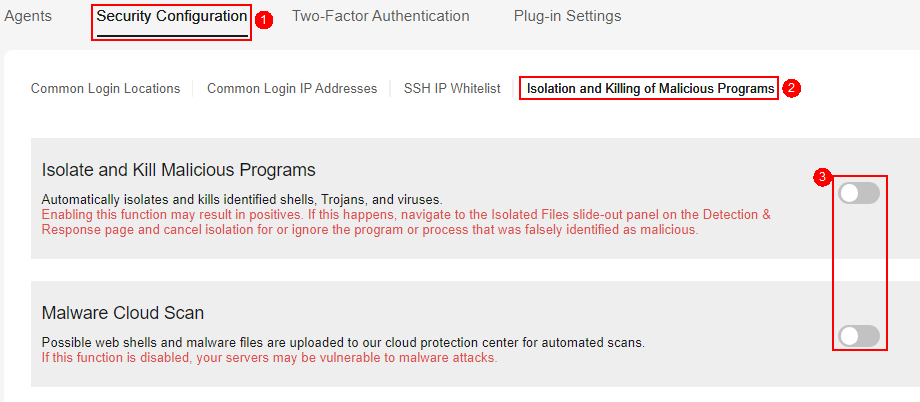Select the Security Configuration tab
Image resolution: width=920 pixels, height=402 pixels.
[171, 16]
